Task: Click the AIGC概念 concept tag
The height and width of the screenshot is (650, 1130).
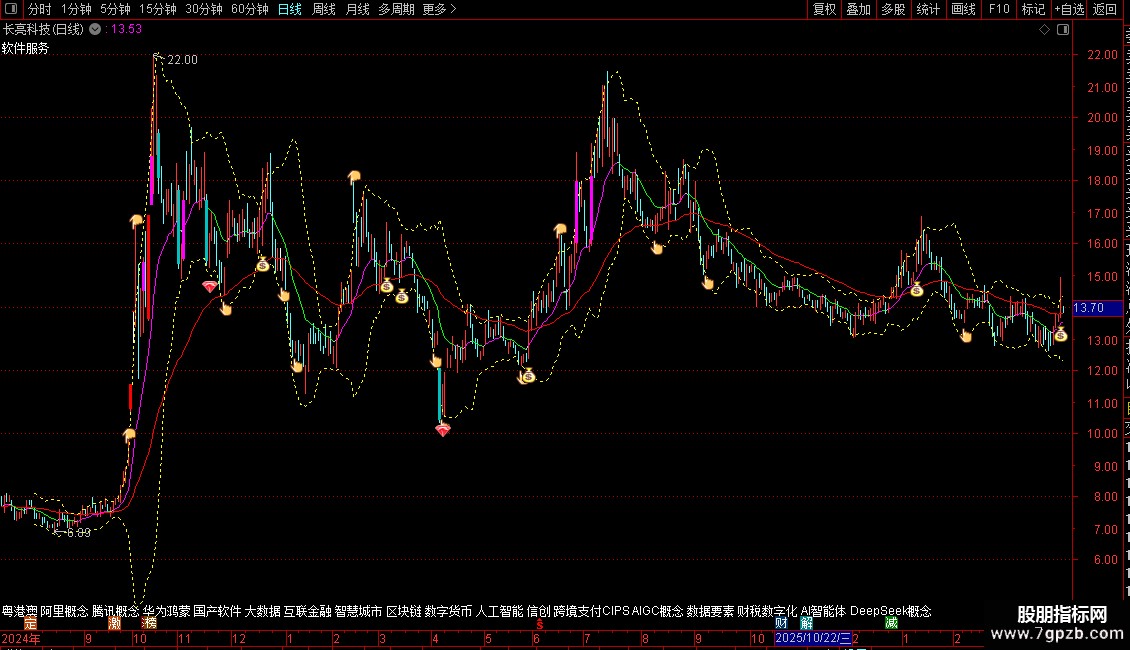Action: (657, 611)
